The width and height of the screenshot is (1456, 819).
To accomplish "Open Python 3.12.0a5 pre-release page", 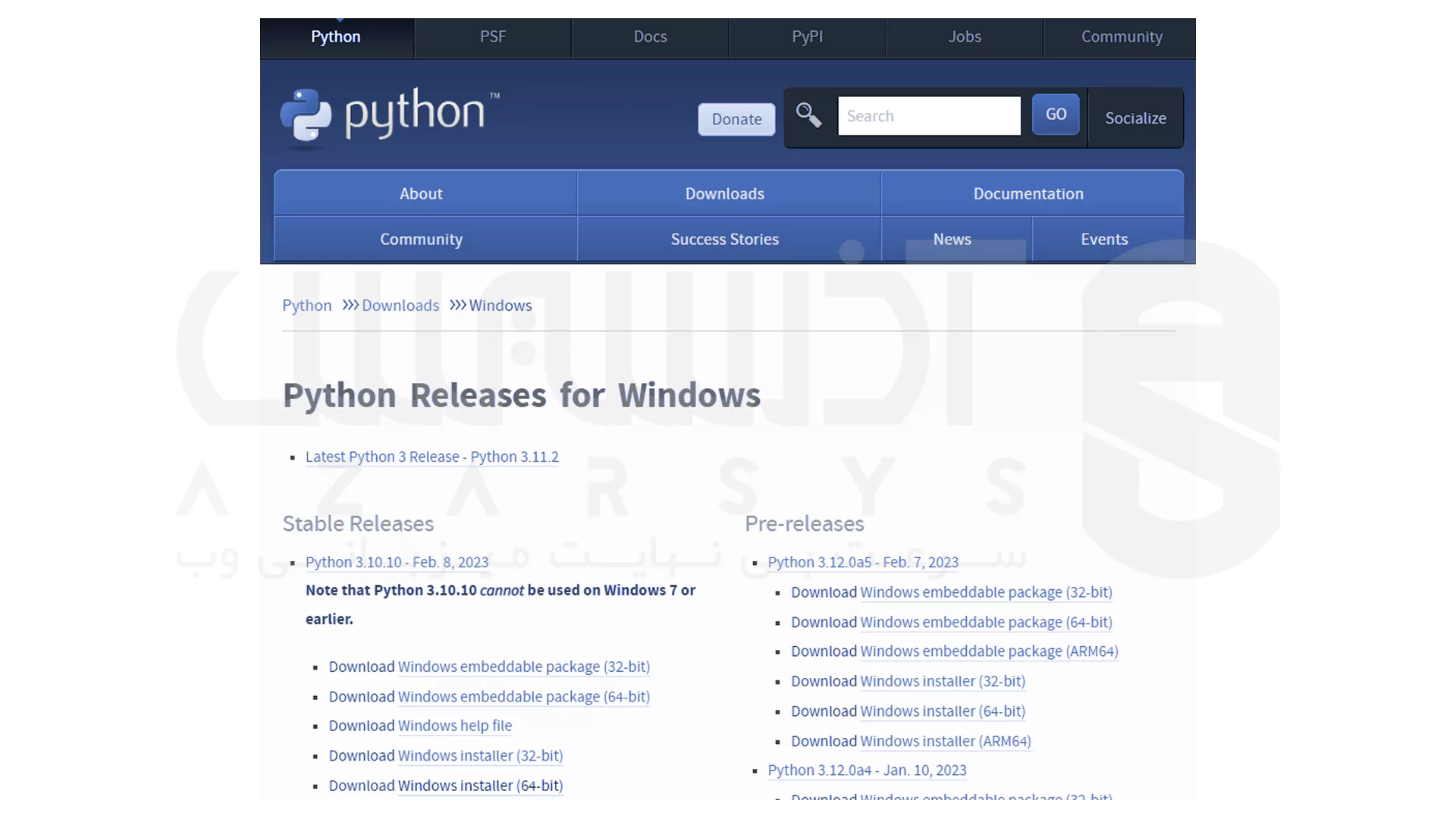I will tap(863, 562).
